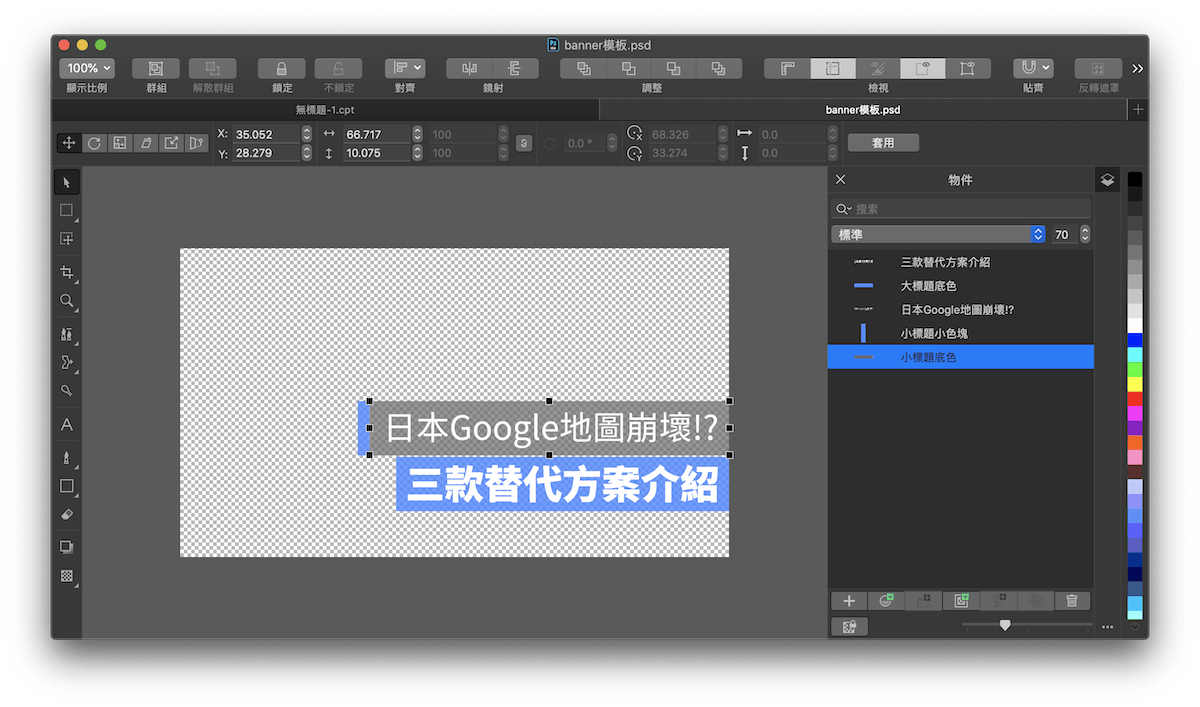Select the Eraser tool
Image resolution: width=1200 pixels, height=707 pixels.
(x=67, y=514)
